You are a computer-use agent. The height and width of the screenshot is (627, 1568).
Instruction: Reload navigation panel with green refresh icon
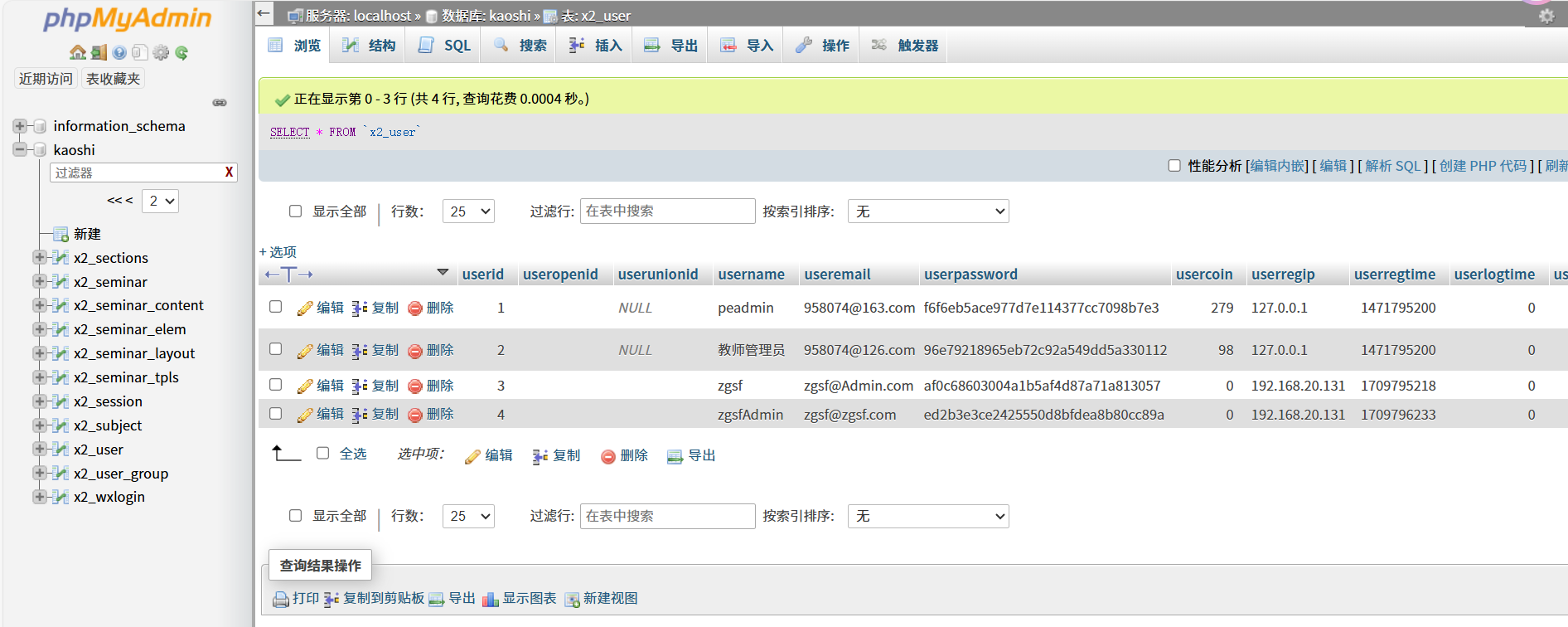coord(181,52)
